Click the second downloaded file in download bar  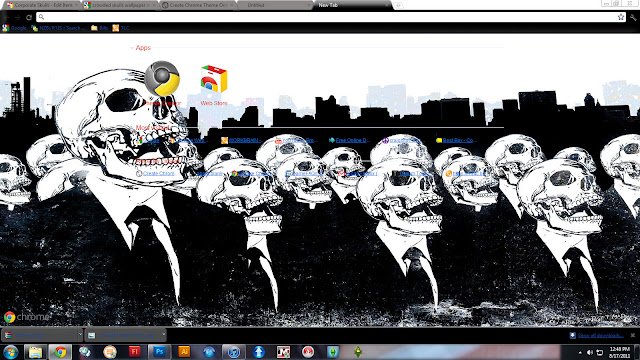coord(123,335)
